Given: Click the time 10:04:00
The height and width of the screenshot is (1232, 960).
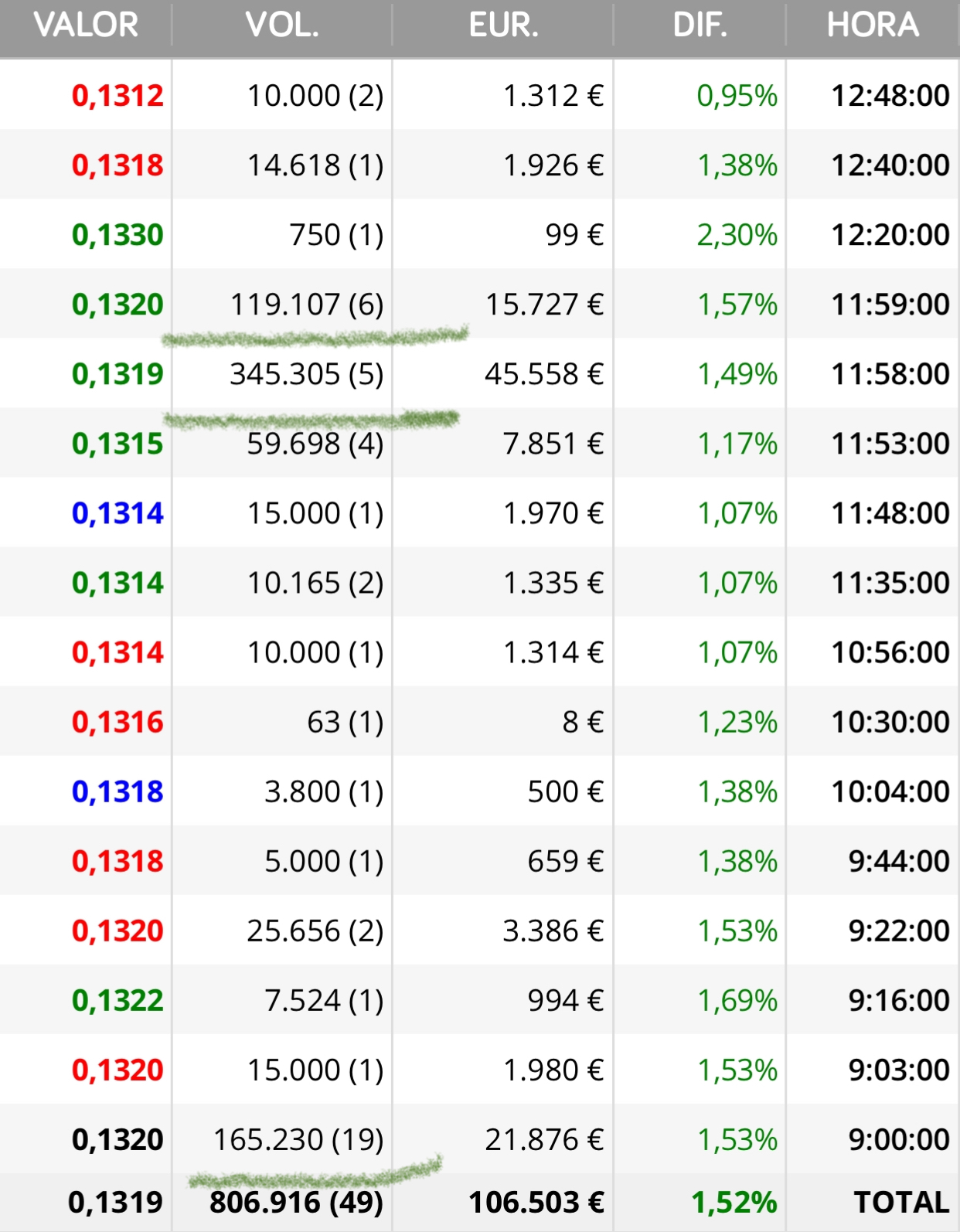Looking at the screenshot, I should pyautogui.click(x=890, y=791).
